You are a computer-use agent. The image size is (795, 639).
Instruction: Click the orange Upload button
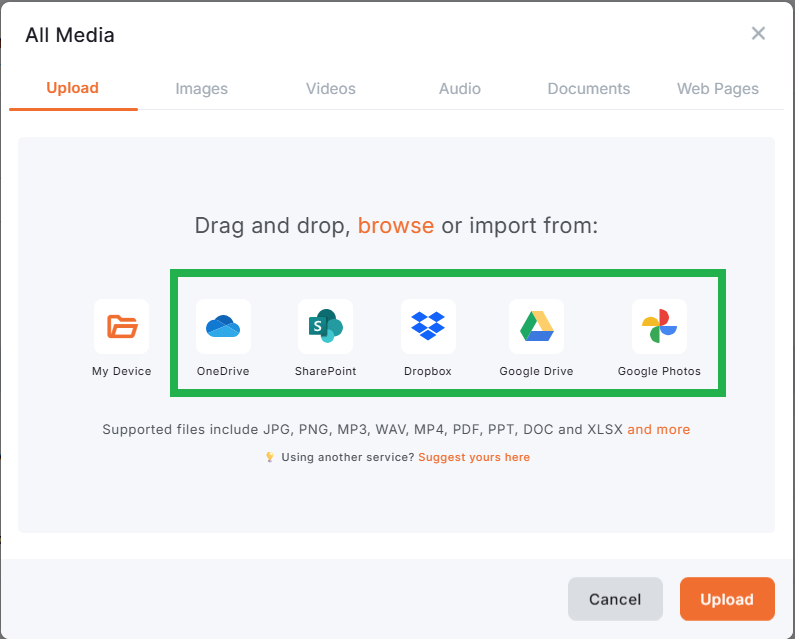point(727,599)
